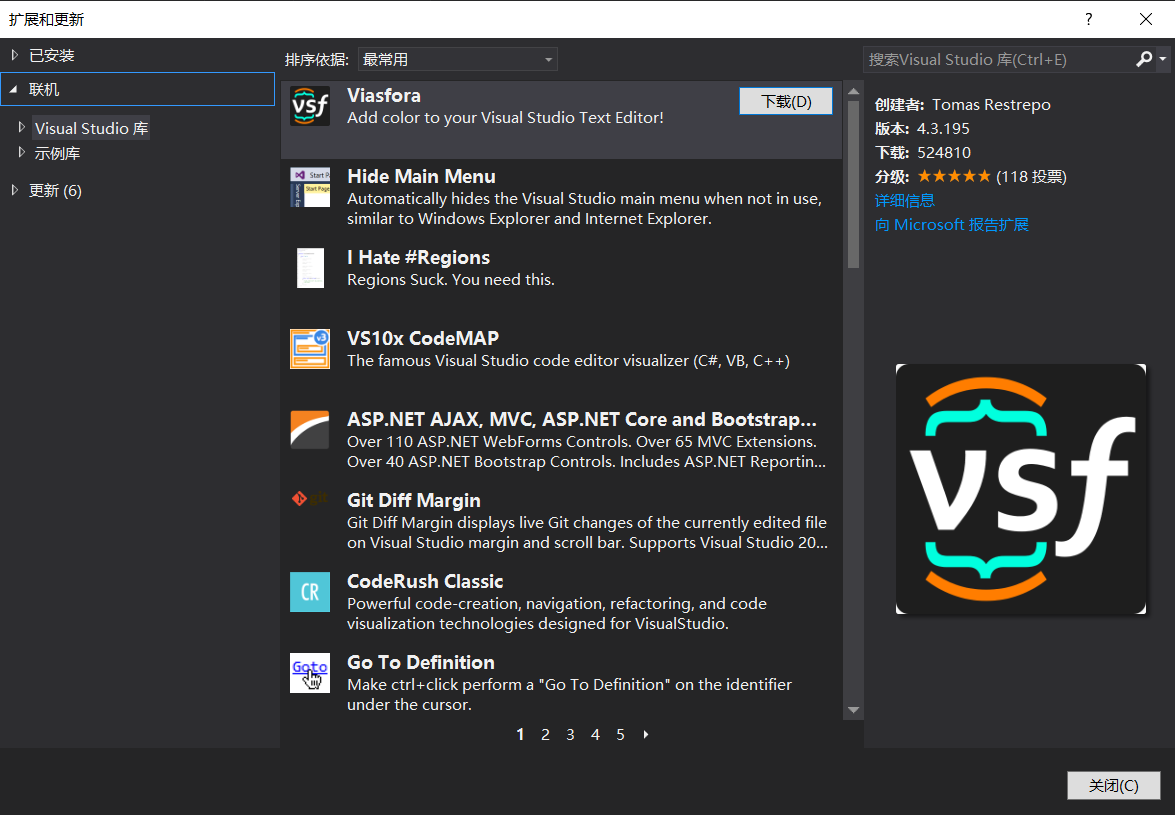This screenshot has height=815, width=1175.
Task: Select the ASP.NET AJAX, MVC entry title
Action: coord(582,419)
